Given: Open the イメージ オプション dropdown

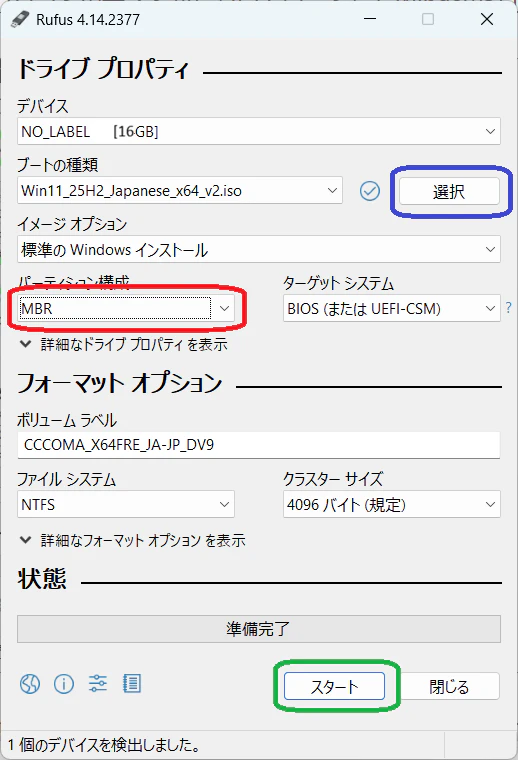Looking at the screenshot, I should pyautogui.click(x=259, y=250).
